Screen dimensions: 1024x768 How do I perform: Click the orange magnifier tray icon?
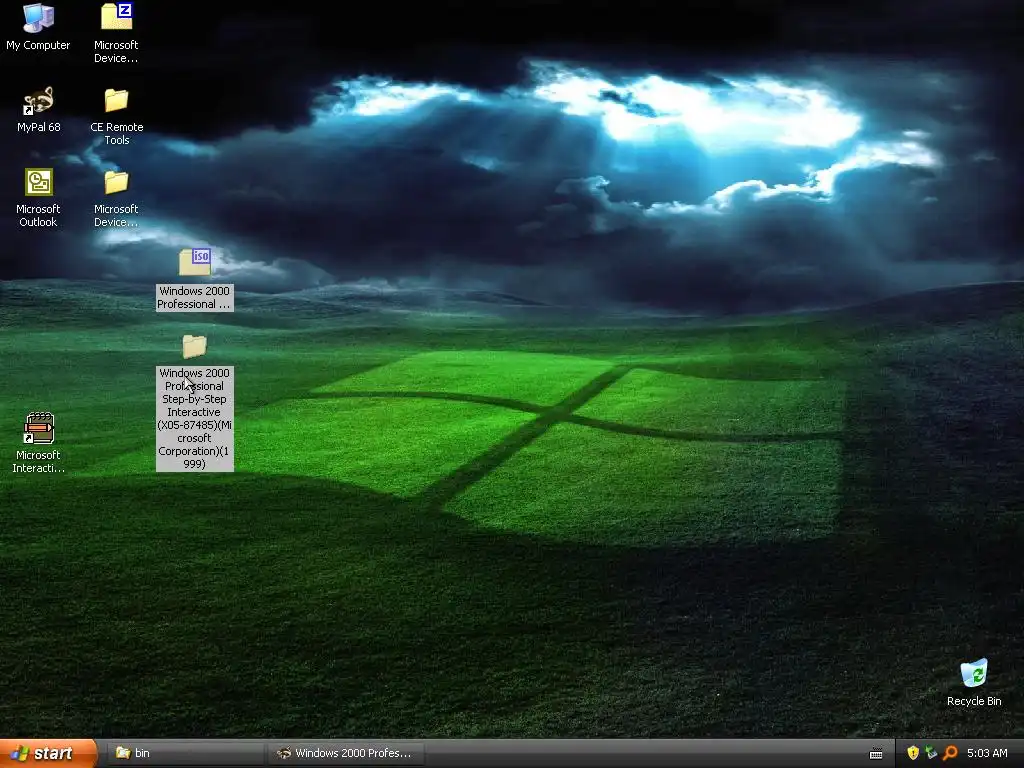point(950,753)
